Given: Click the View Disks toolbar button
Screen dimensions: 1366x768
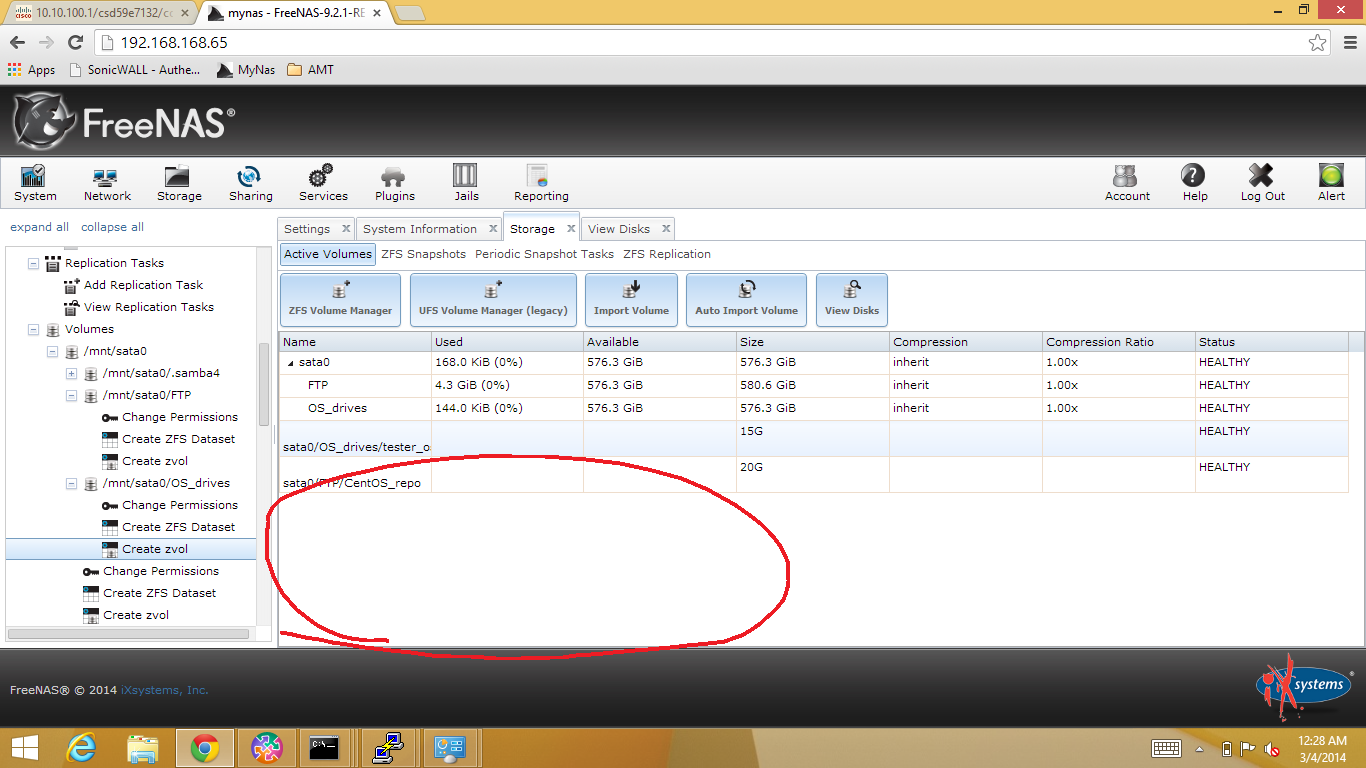Looking at the screenshot, I should [x=851, y=300].
